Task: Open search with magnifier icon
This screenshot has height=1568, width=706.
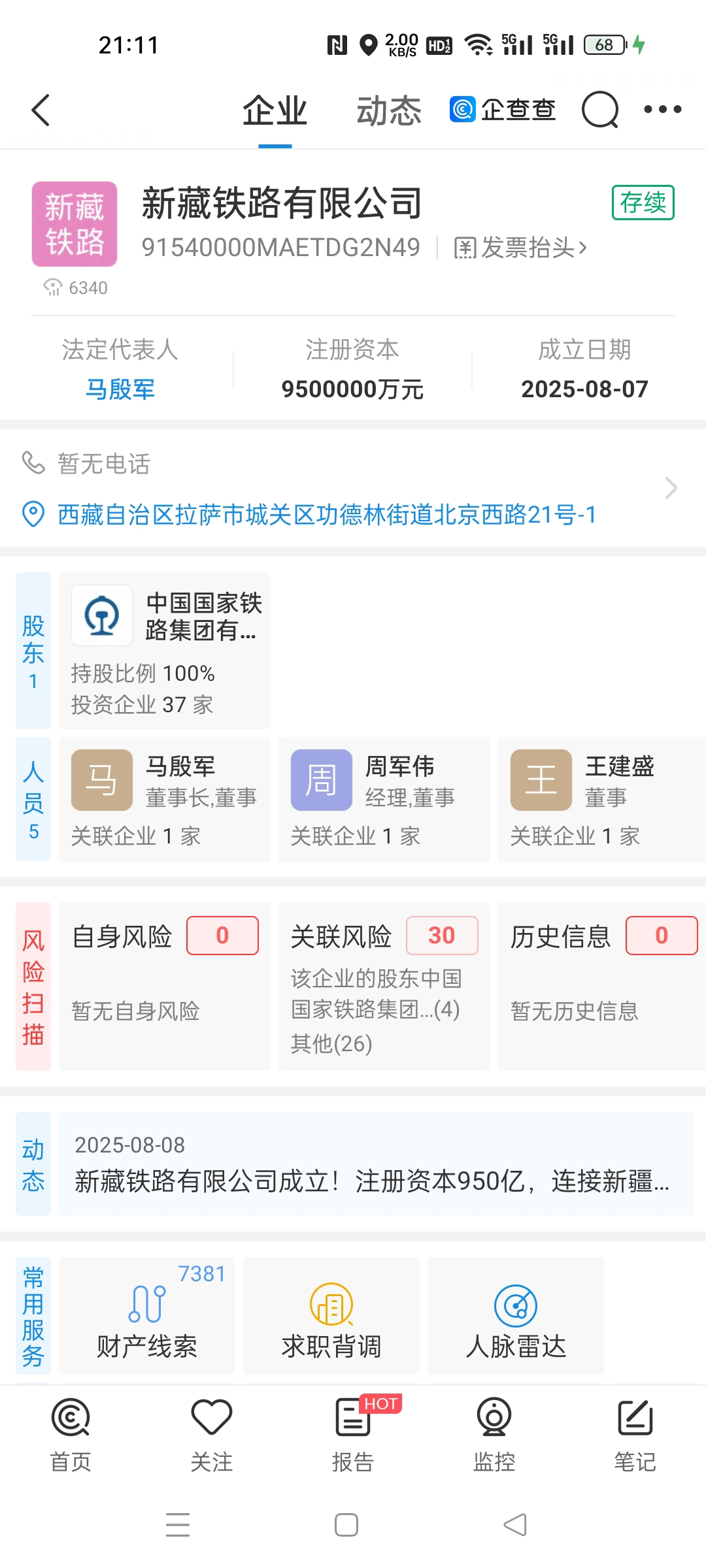Action: (600, 110)
